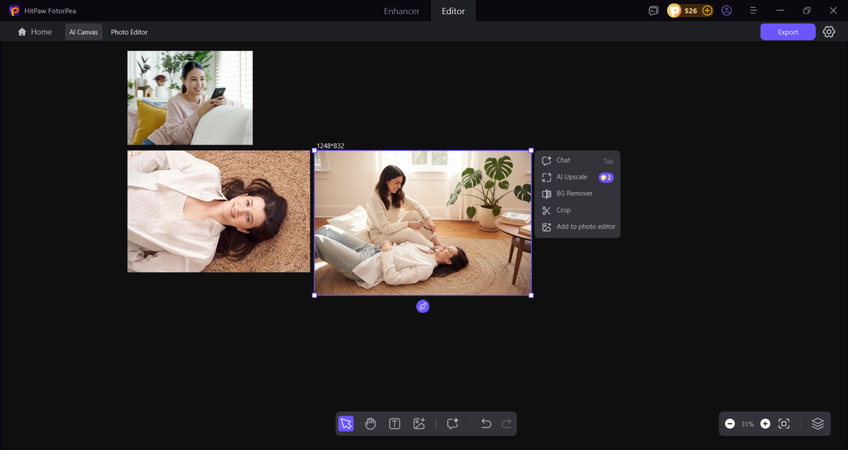Choose AI Upscale in the context menu
848x450 pixels.
572,177
